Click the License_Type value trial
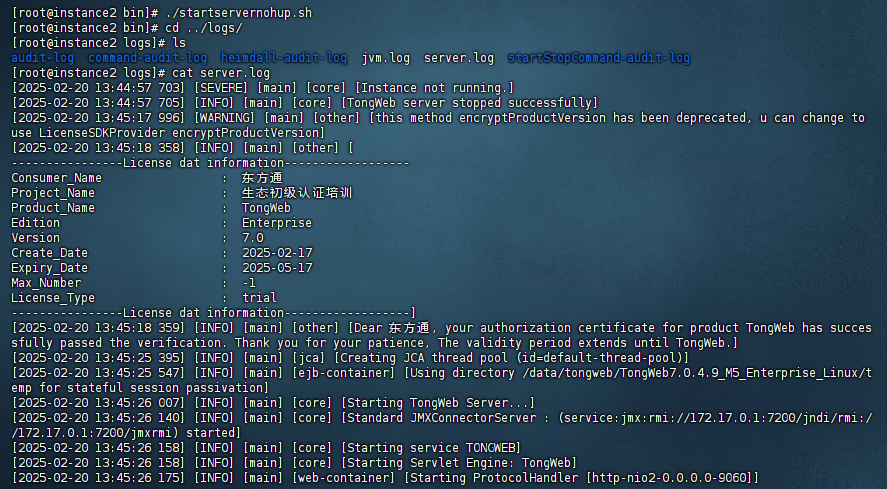Viewport: 887px width, 489px height. pyautogui.click(x=260, y=298)
